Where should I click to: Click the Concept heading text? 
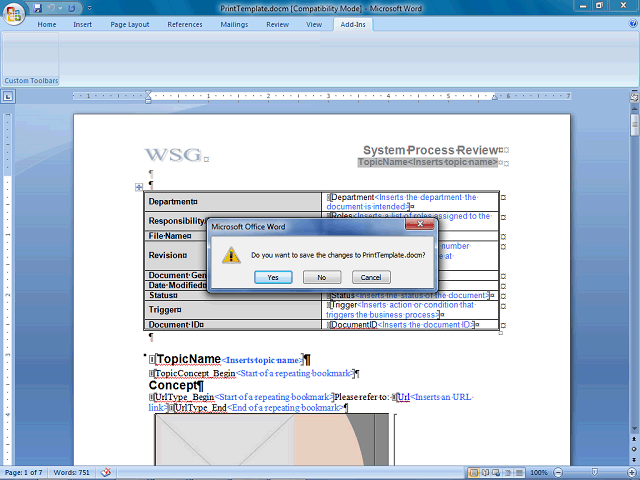173,385
